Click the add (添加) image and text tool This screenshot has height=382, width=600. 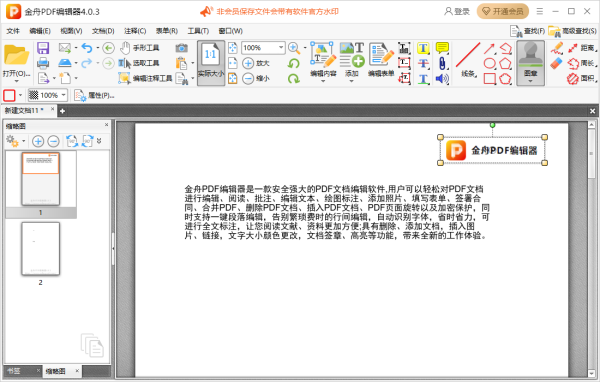point(352,59)
